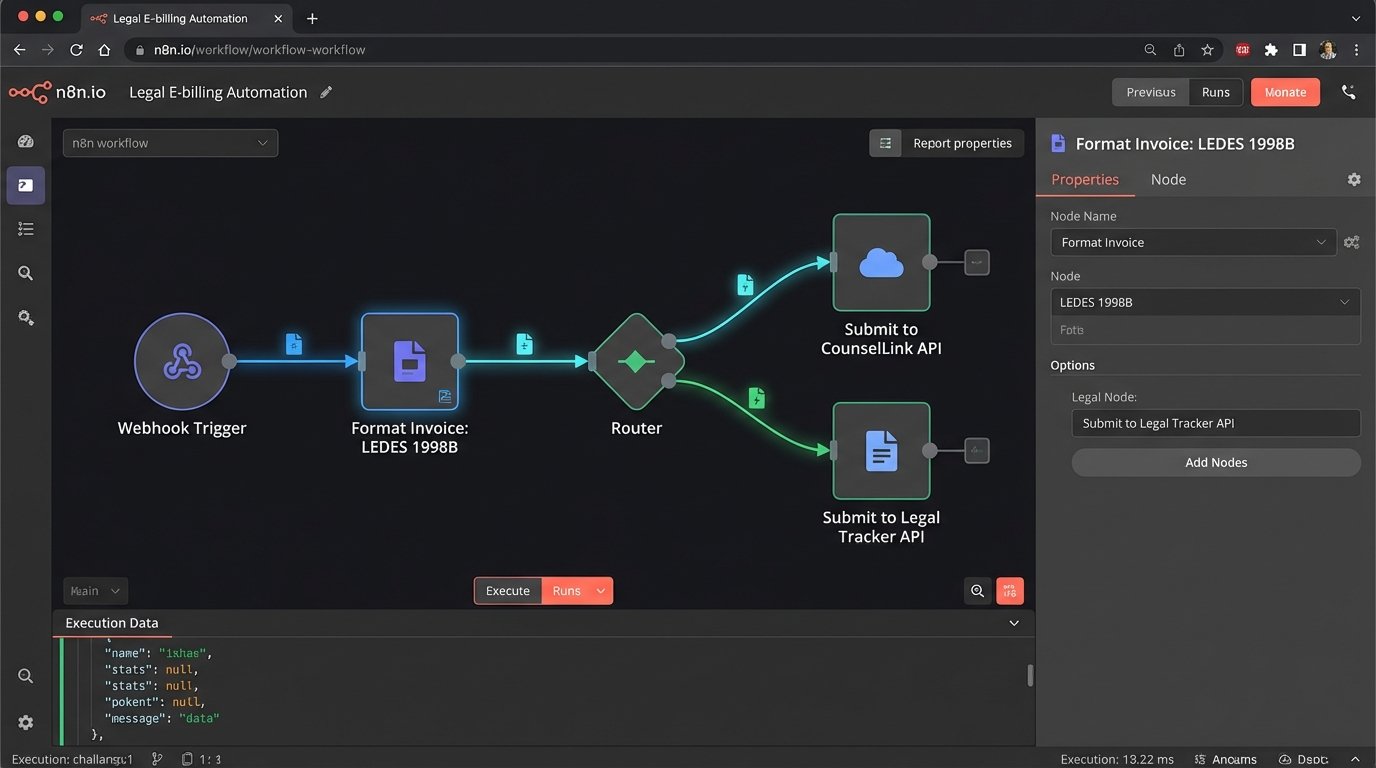The image size is (1376, 768).
Task: Click the settings gear on the Properties panel
Action: point(1354,179)
